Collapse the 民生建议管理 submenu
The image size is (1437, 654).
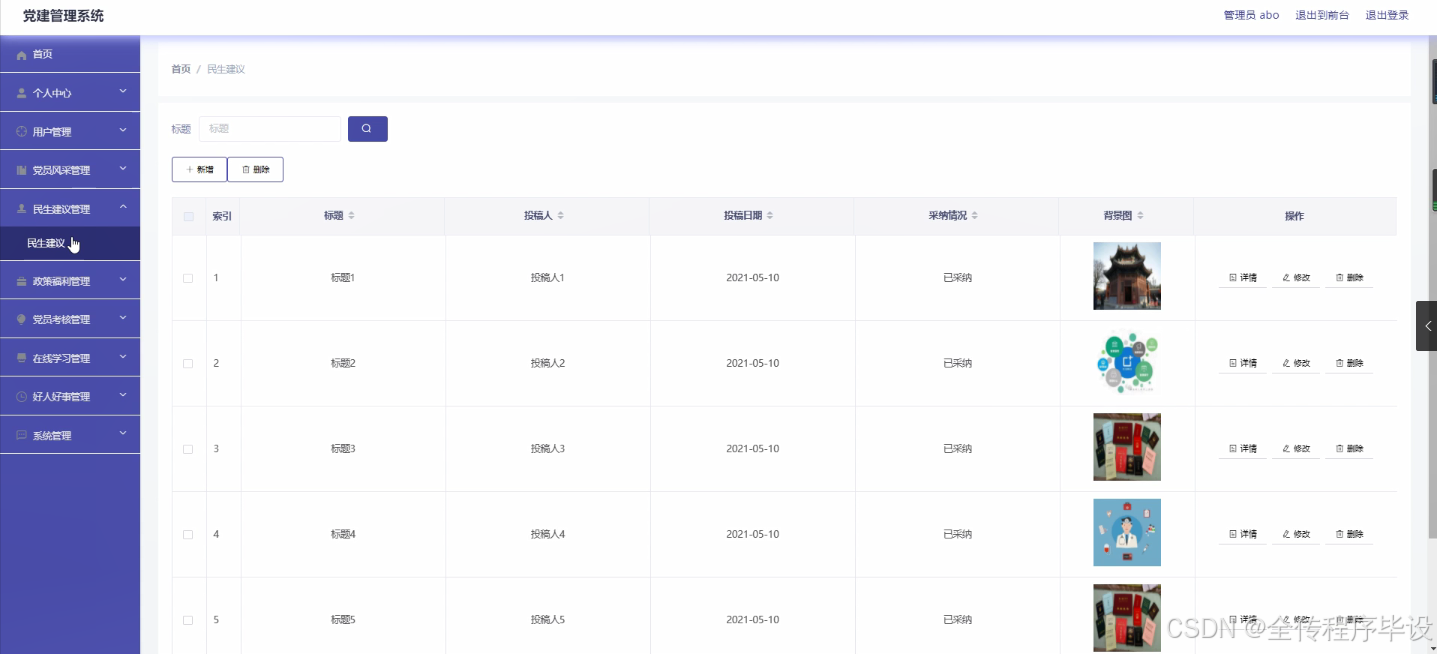[x=70, y=208]
